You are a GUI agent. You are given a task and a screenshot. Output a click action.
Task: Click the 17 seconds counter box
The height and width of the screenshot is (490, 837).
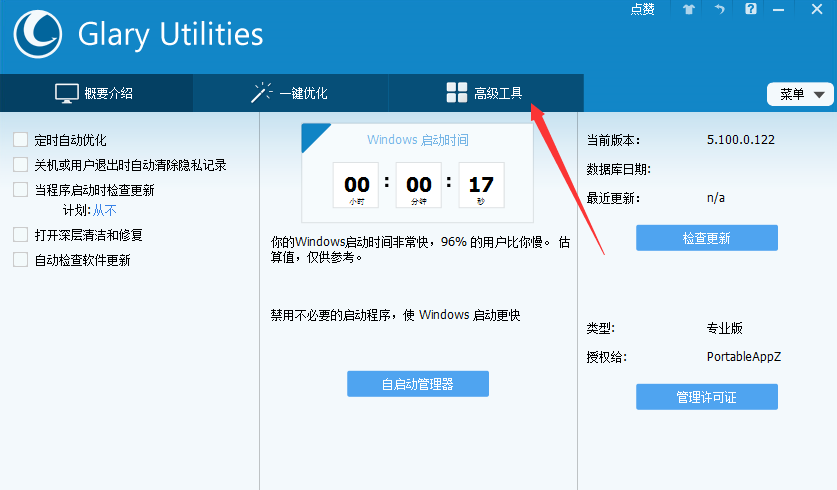pos(481,185)
